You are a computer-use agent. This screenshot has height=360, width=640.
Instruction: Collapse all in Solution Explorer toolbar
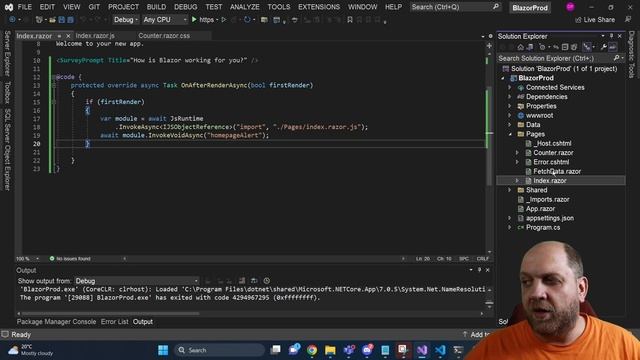click(565, 47)
